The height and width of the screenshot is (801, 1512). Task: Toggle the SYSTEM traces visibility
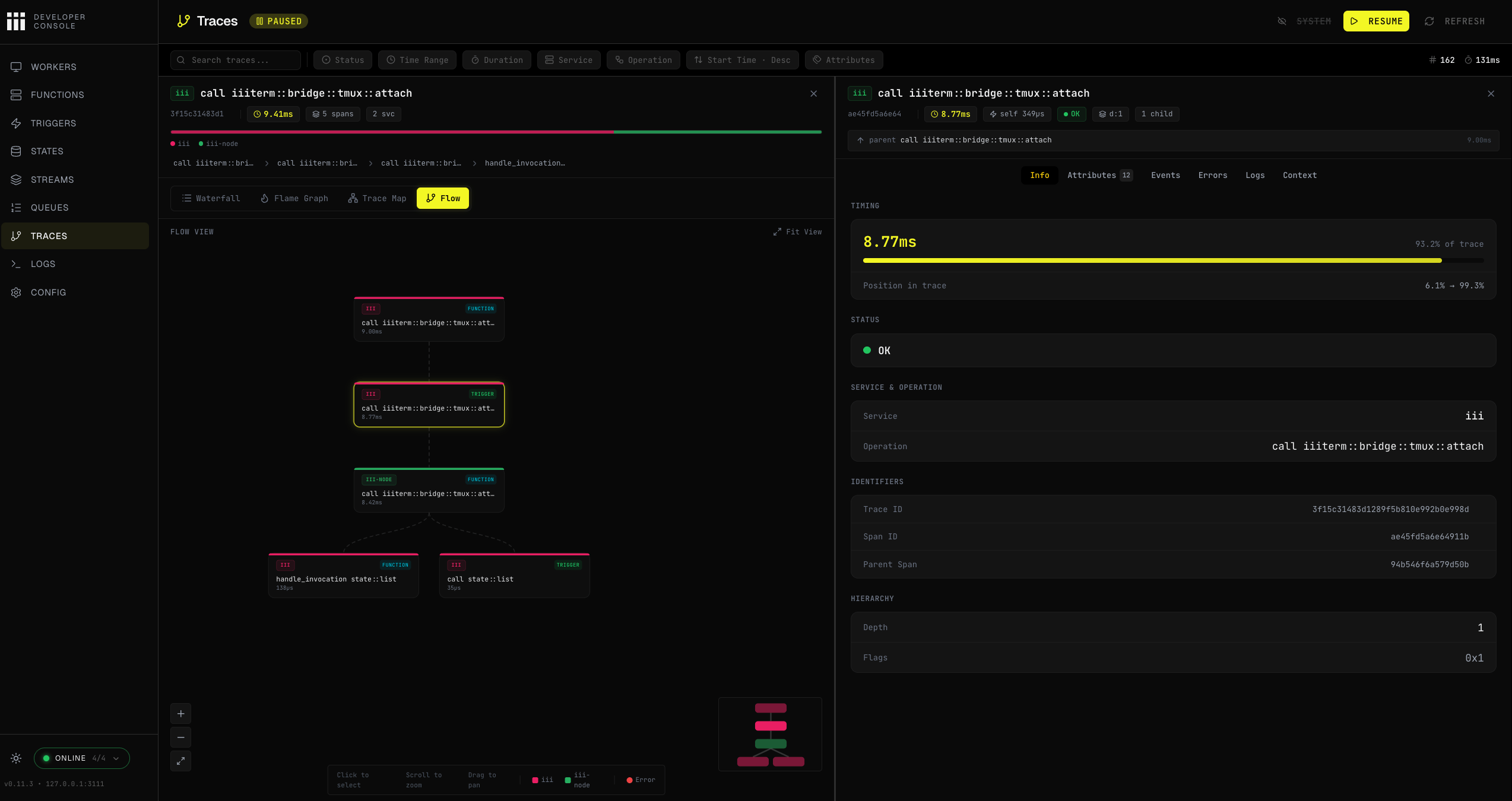tap(1304, 21)
